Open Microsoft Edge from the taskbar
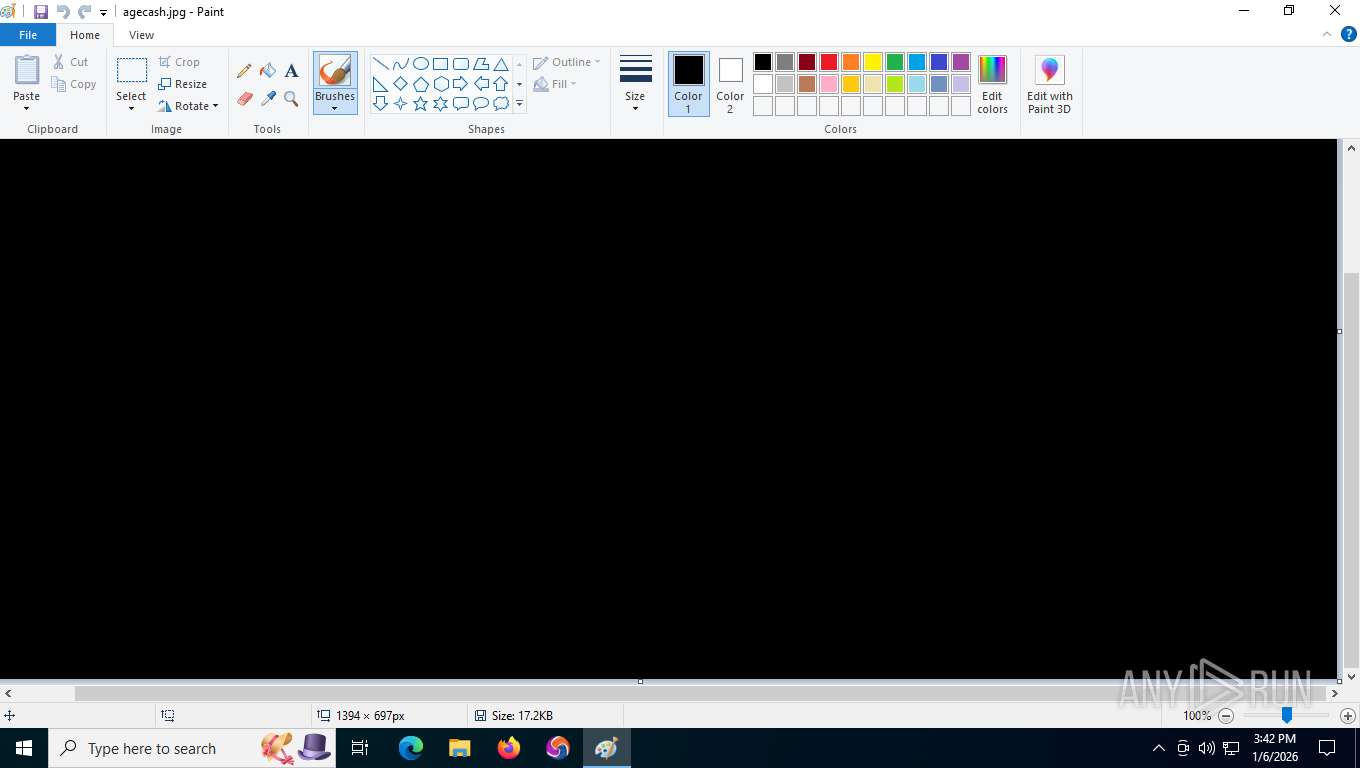The image size is (1360, 768). pos(411,748)
